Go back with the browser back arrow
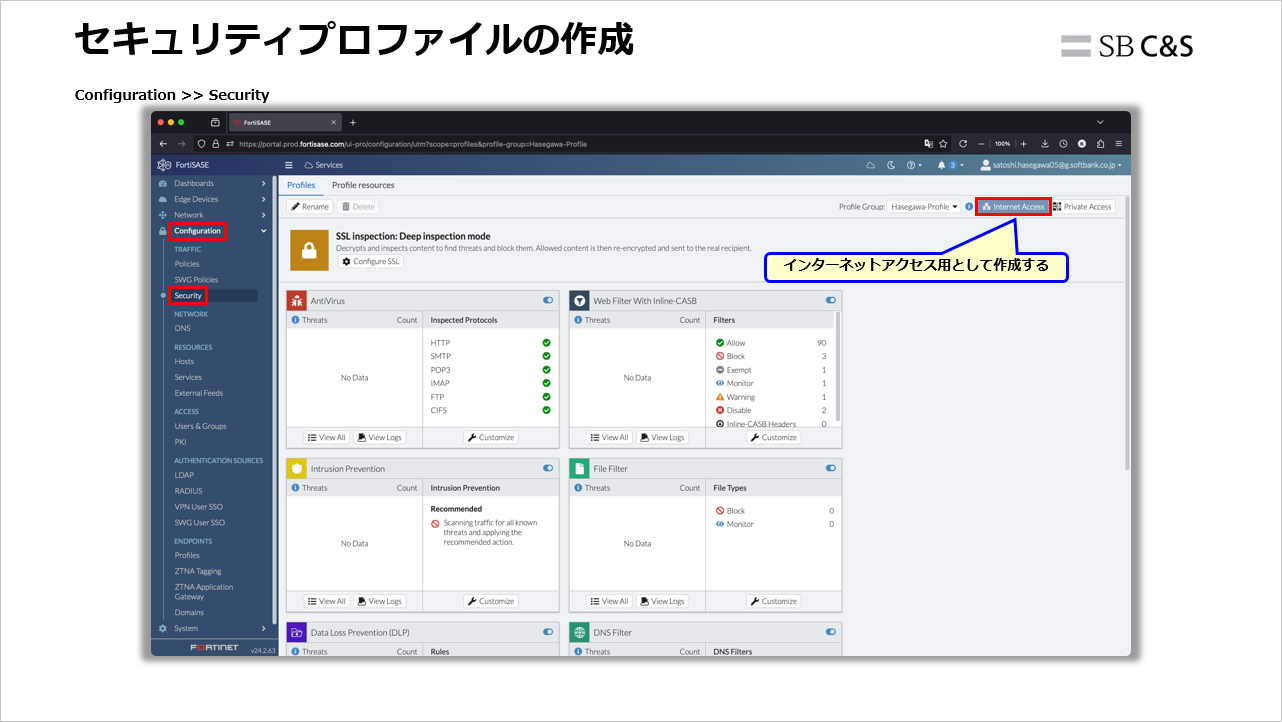The width and height of the screenshot is (1282, 722). point(164,144)
